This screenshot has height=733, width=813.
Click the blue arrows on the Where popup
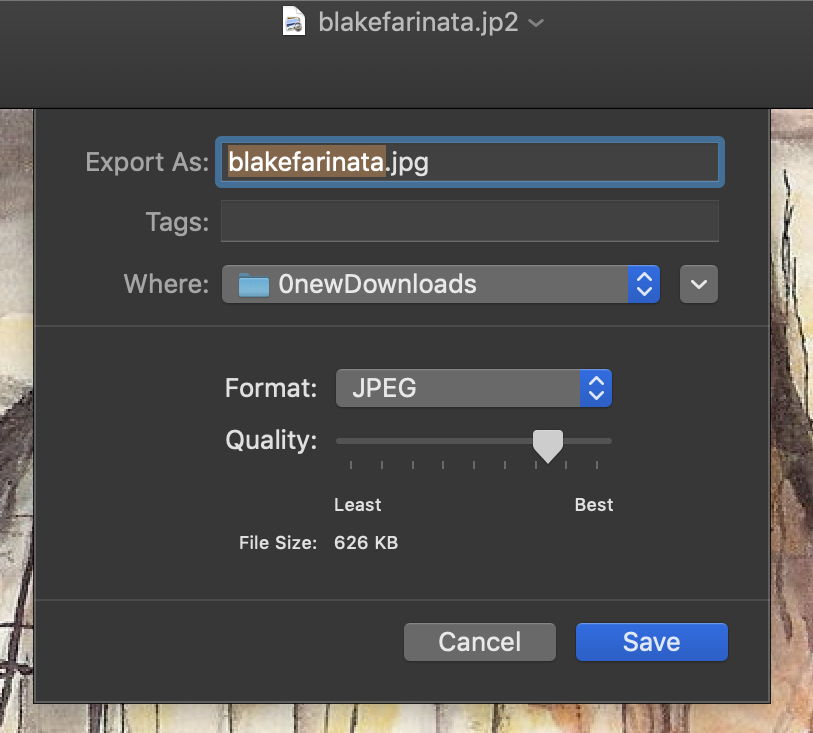(x=643, y=285)
